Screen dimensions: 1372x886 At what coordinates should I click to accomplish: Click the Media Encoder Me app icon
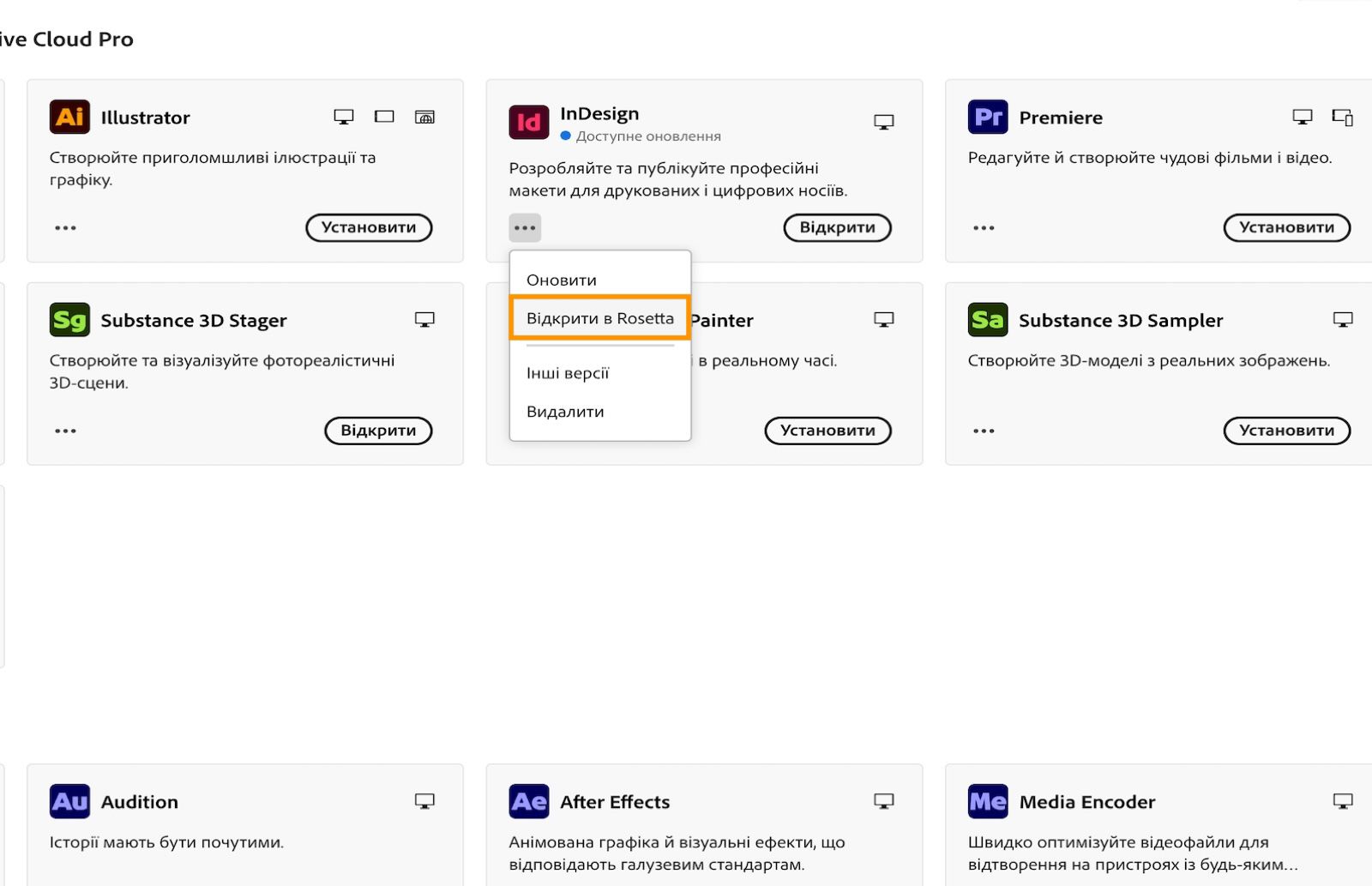(988, 801)
